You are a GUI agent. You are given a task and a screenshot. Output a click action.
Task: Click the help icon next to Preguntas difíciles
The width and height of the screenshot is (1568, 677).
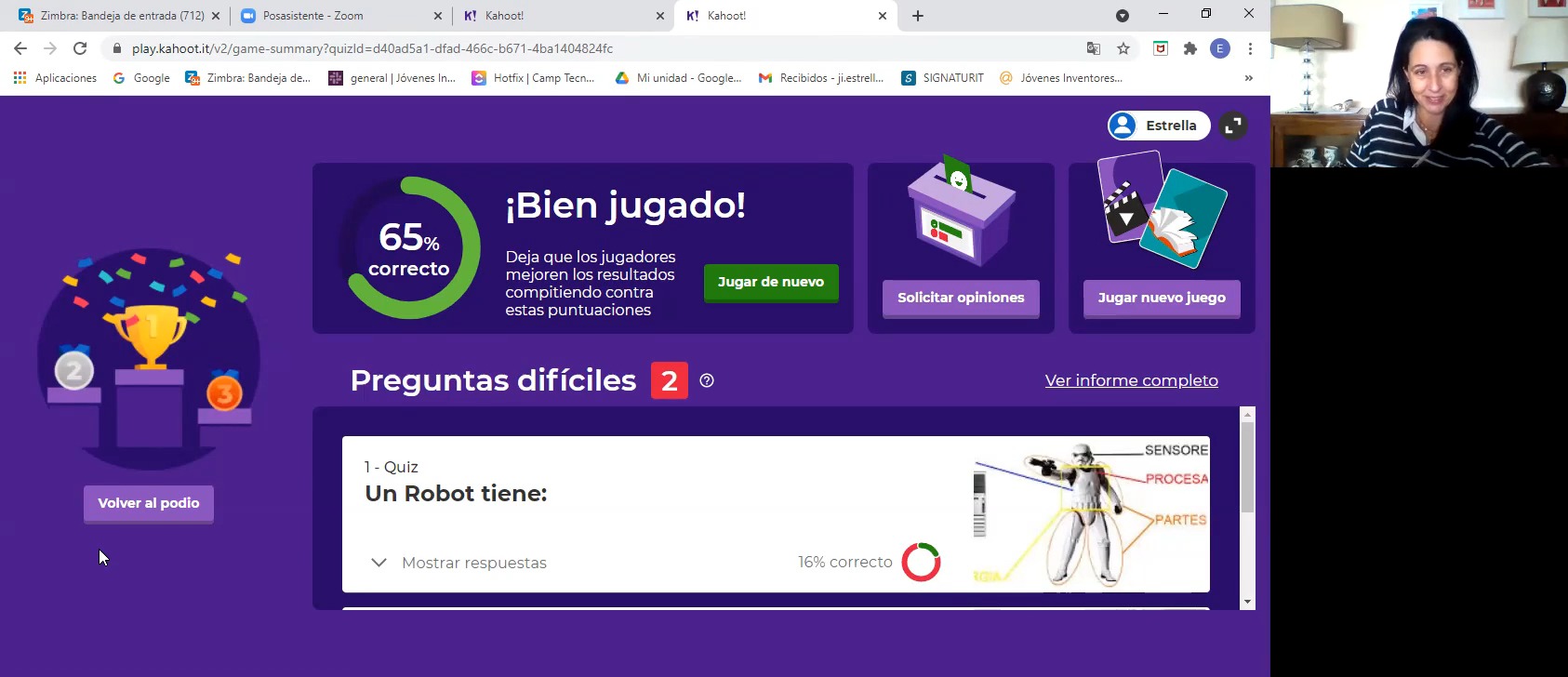pos(707,380)
